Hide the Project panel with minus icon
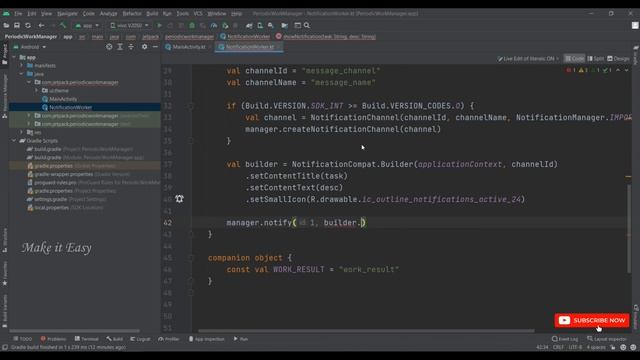Image resolution: width=640 pixels, height=360 pixels. (155, 47)
